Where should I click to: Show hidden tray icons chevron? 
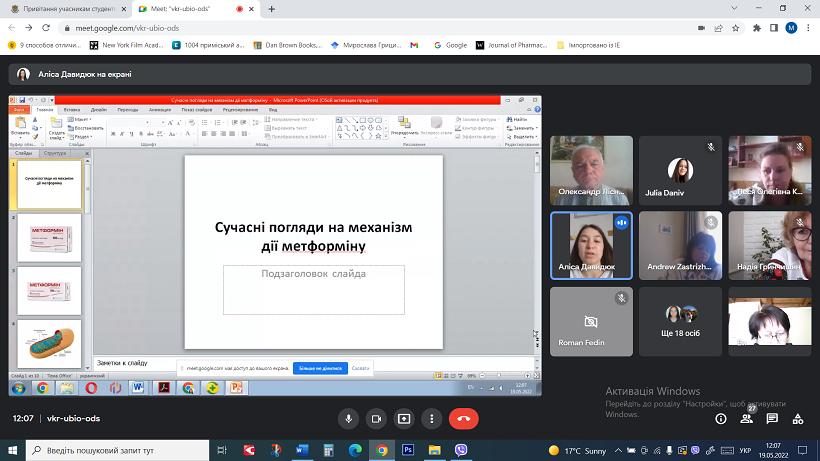(618, 451)
